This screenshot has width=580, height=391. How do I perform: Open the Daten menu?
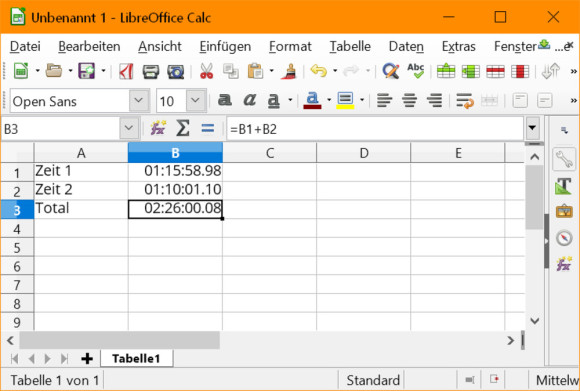[406, 46]
